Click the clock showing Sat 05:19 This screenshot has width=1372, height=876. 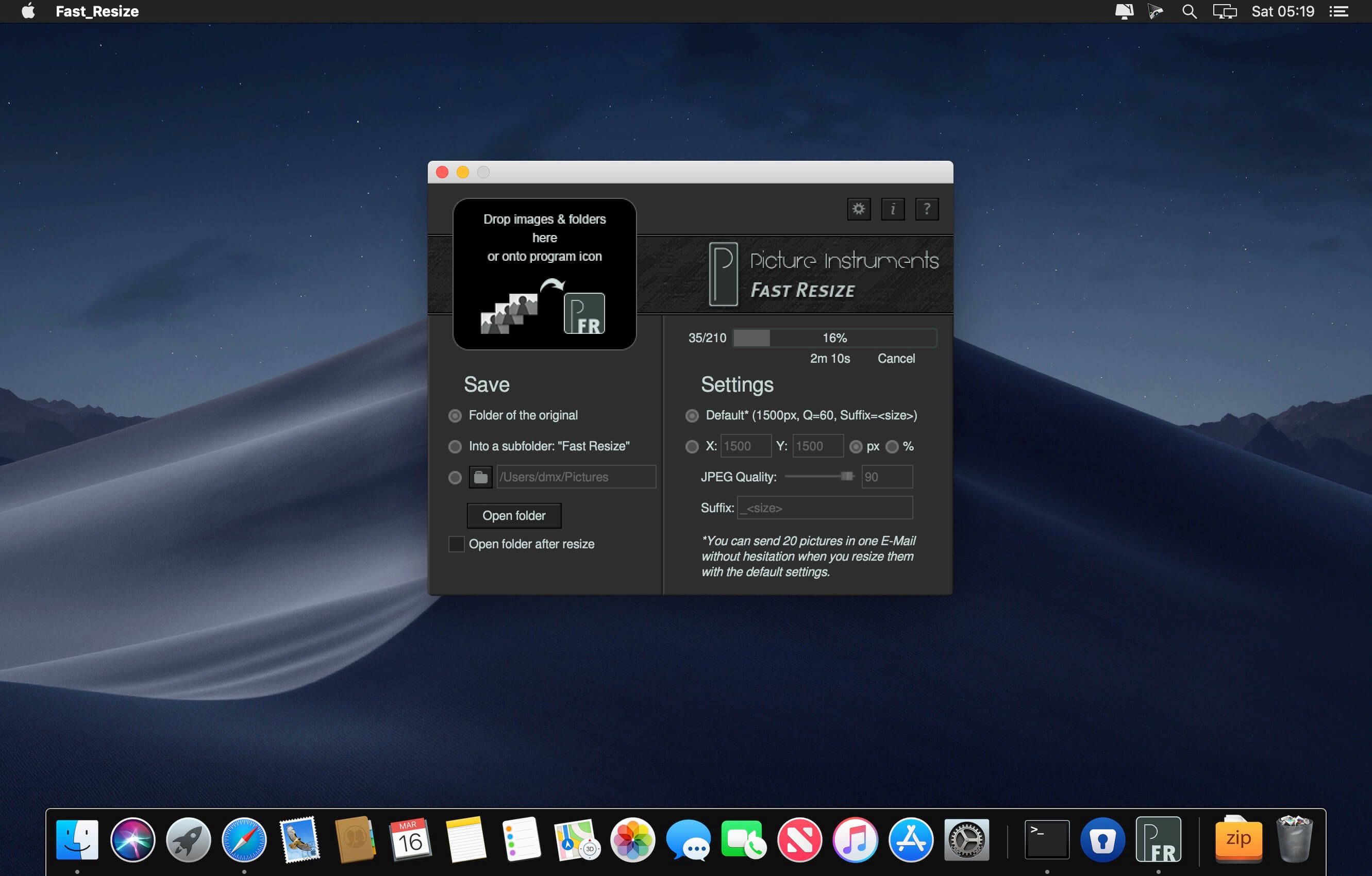1282,11
